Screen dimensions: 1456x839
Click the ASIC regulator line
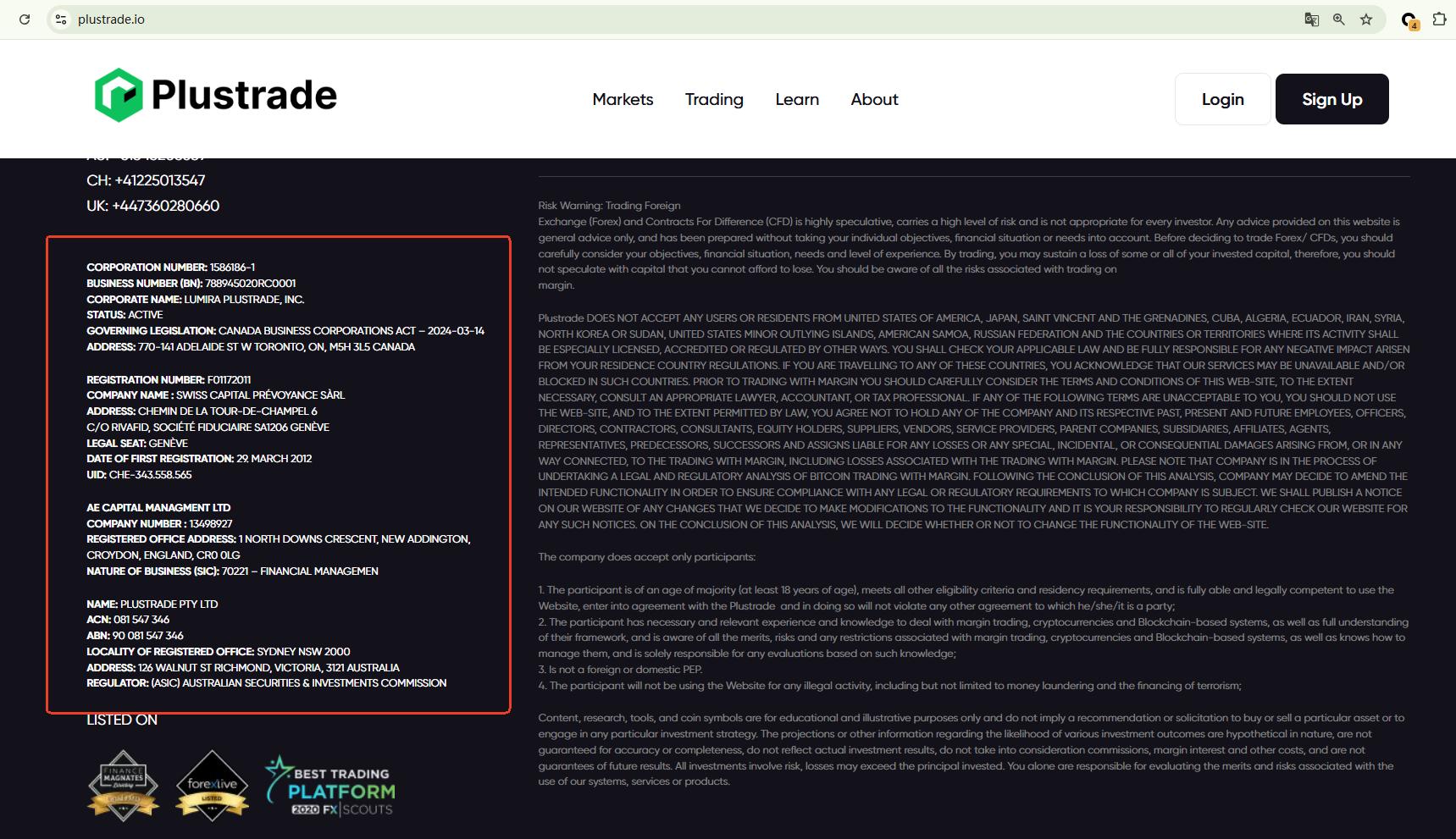point(266,683)
